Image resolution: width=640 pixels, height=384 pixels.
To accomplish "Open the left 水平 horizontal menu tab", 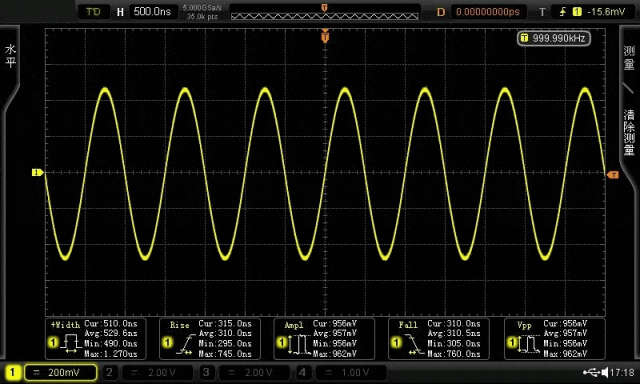I will pos(10,56).
